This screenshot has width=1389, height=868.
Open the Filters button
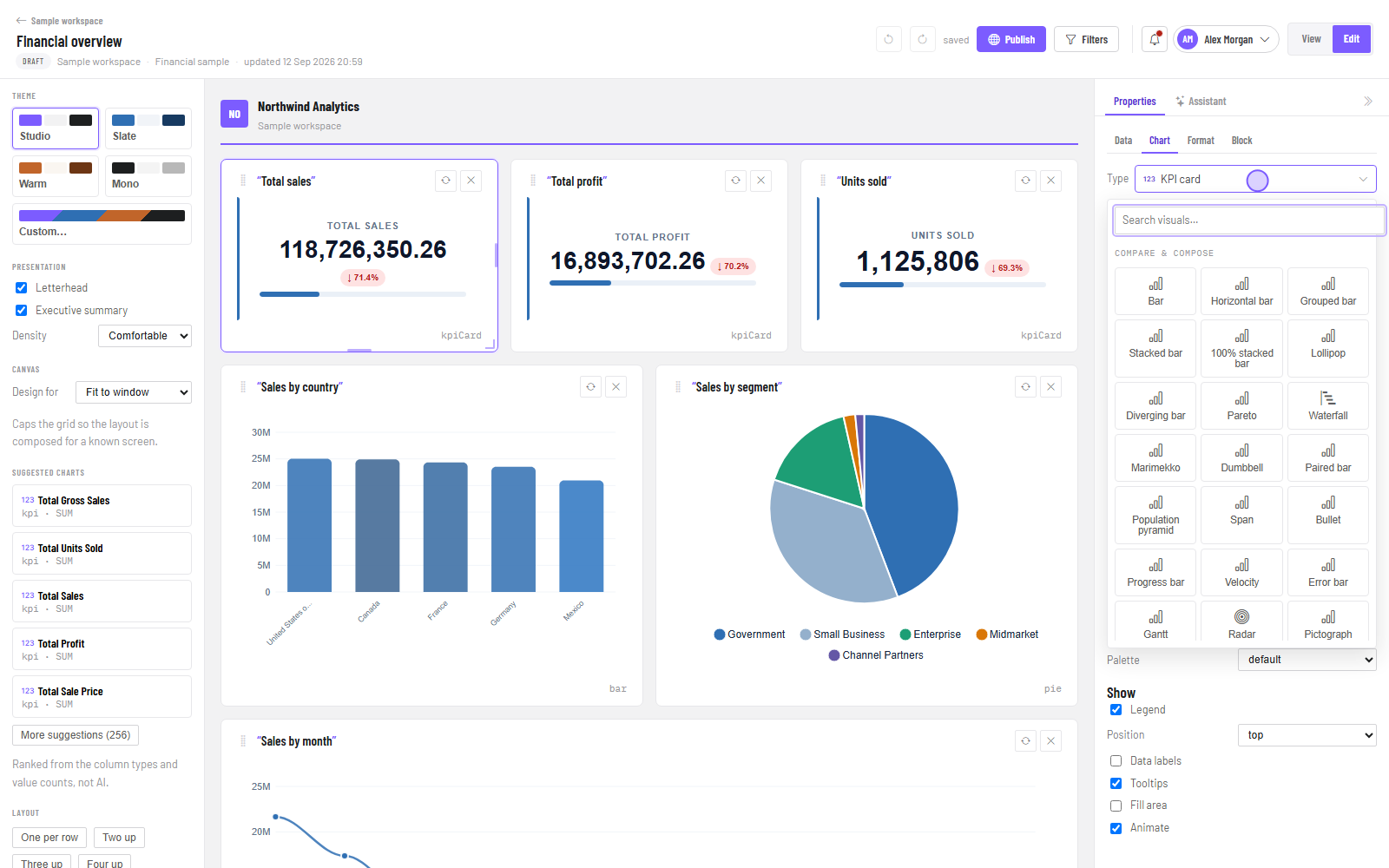click(1087, 39)
